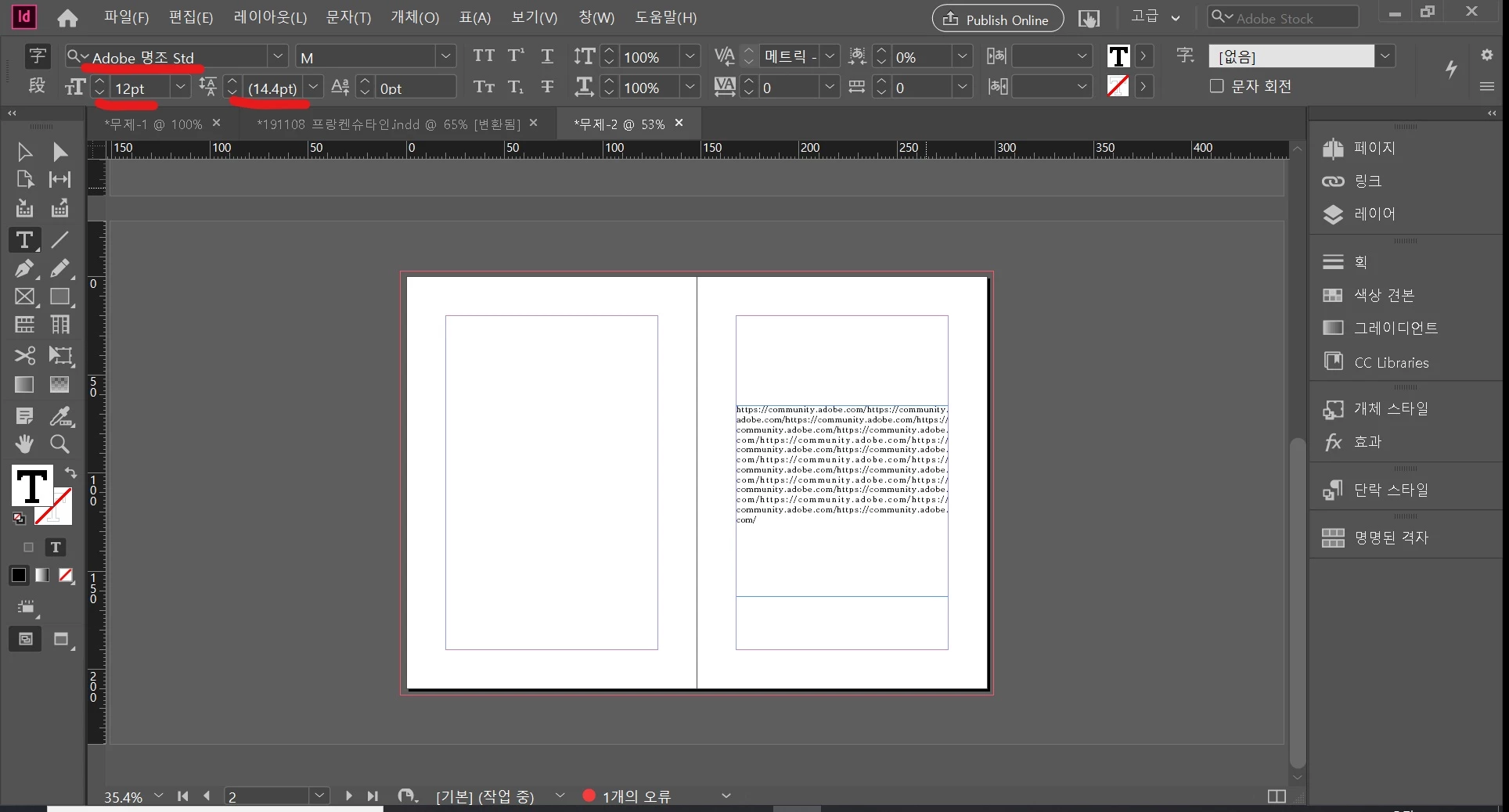Select the Eyedropper tool
This screenshot has height=812, width=1509.
coord(60,416)
